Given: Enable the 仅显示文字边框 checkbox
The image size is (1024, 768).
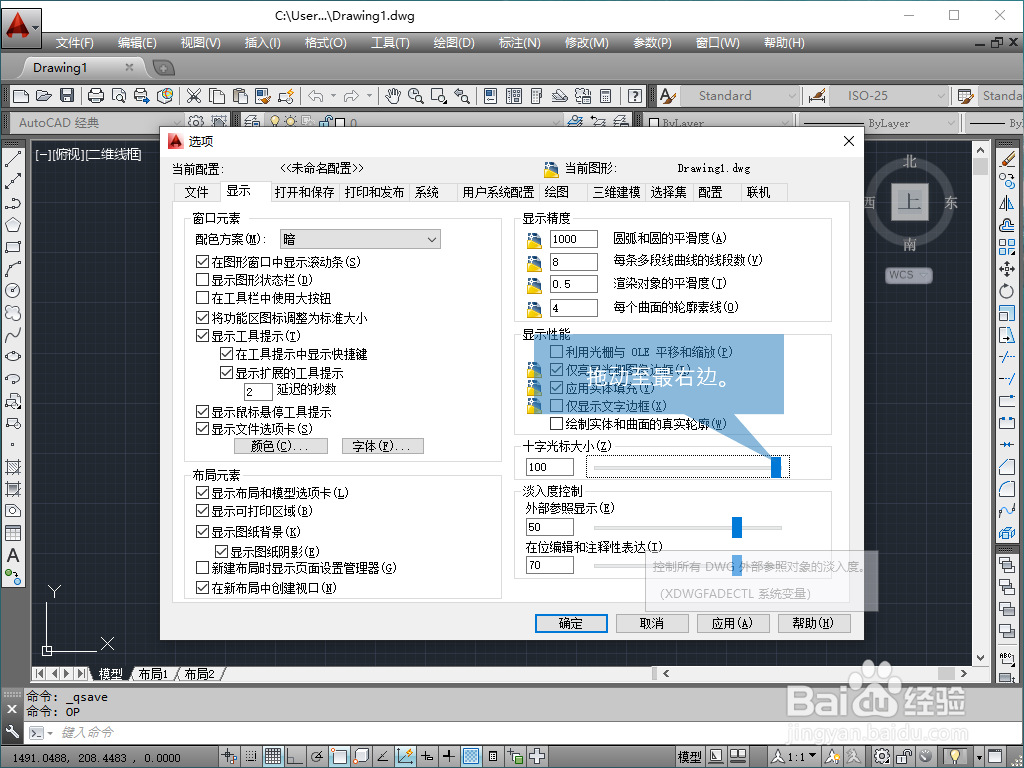Looking at the screenshot, I should pos(557,406).
